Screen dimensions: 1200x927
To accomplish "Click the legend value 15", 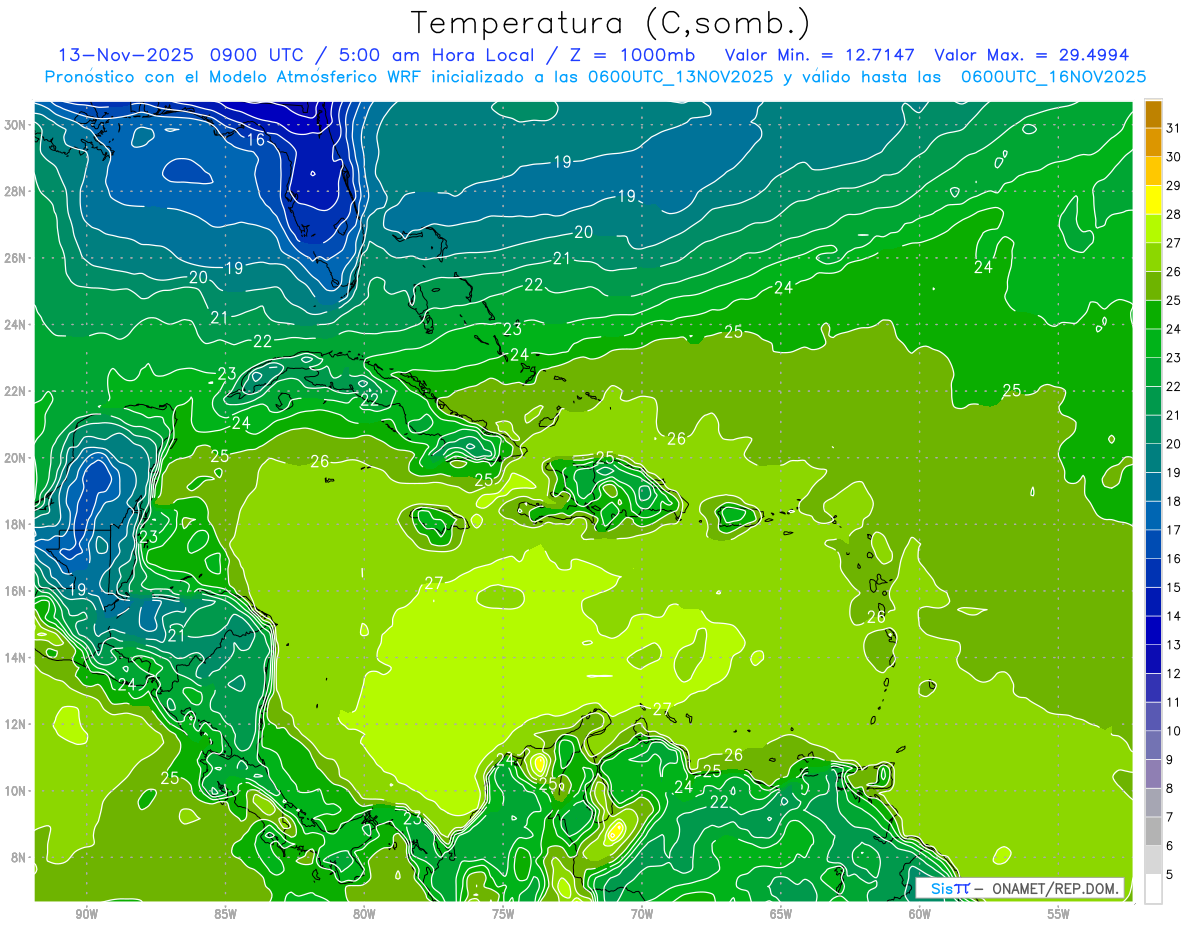I will tap(1173, 587).
